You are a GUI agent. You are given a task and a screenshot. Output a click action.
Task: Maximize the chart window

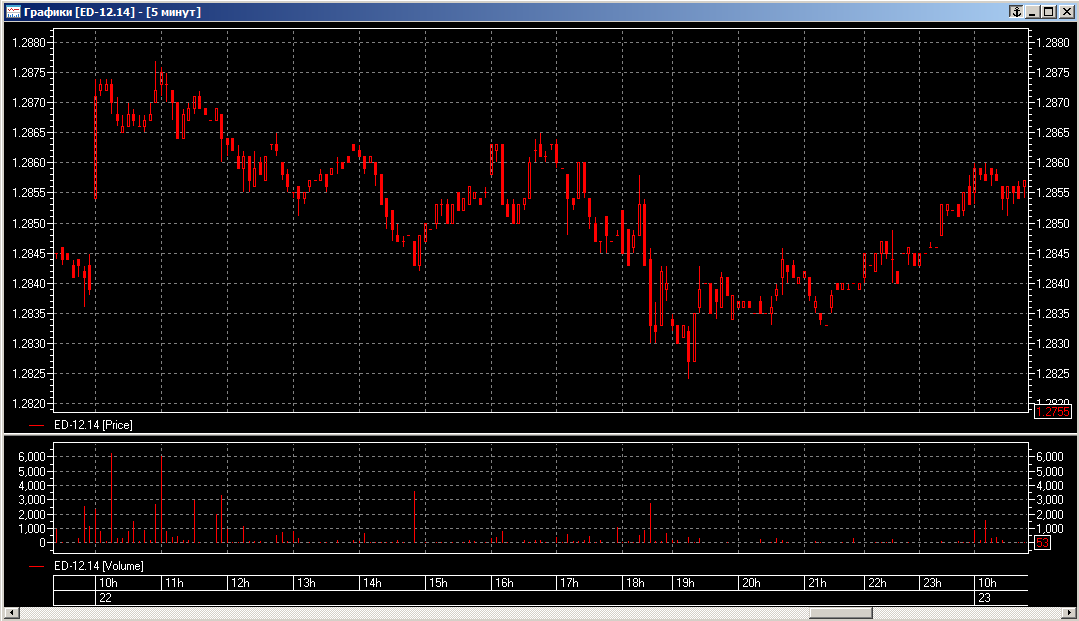1048,11
